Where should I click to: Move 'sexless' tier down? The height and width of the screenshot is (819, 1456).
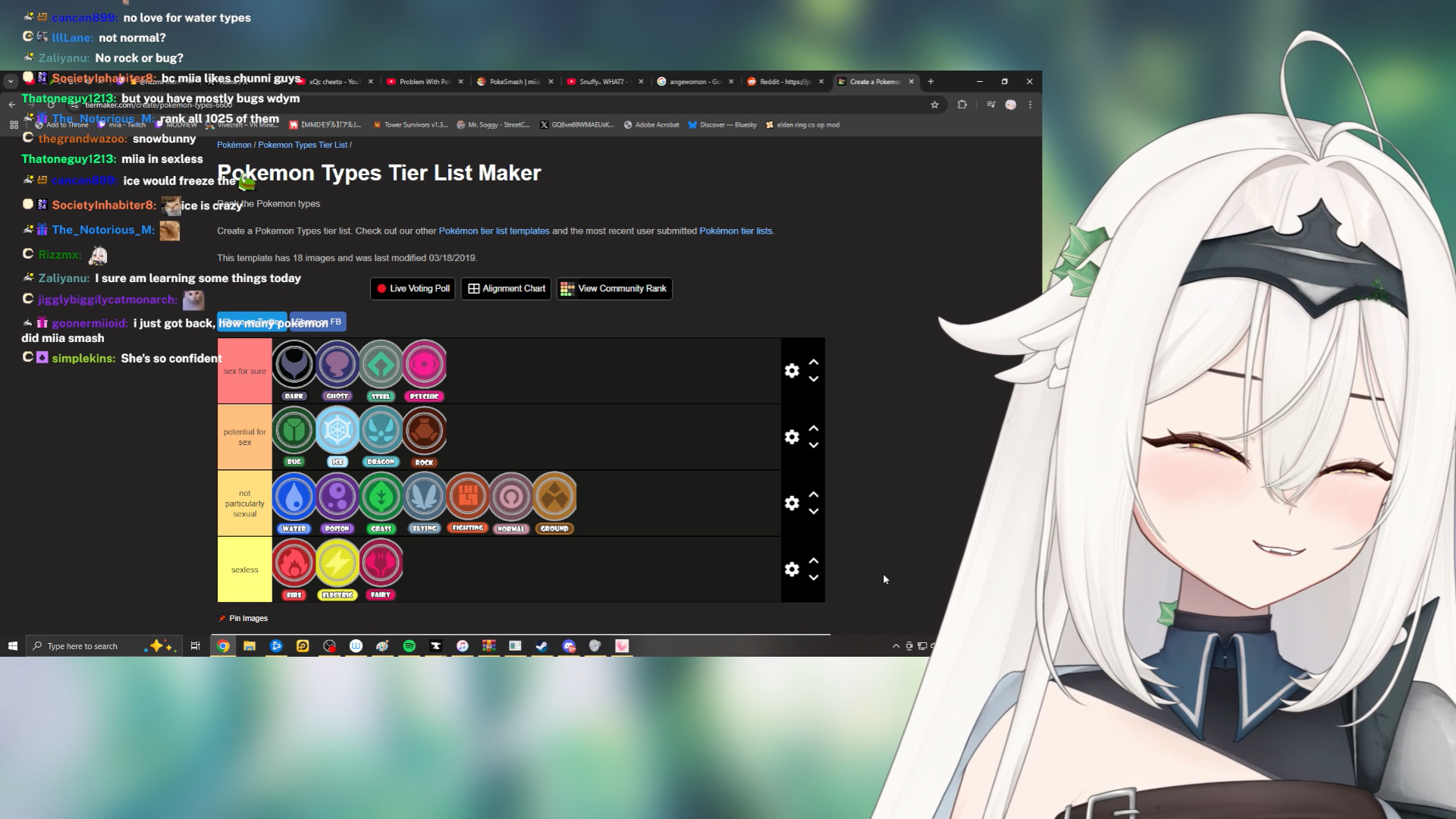pos(814,578)
